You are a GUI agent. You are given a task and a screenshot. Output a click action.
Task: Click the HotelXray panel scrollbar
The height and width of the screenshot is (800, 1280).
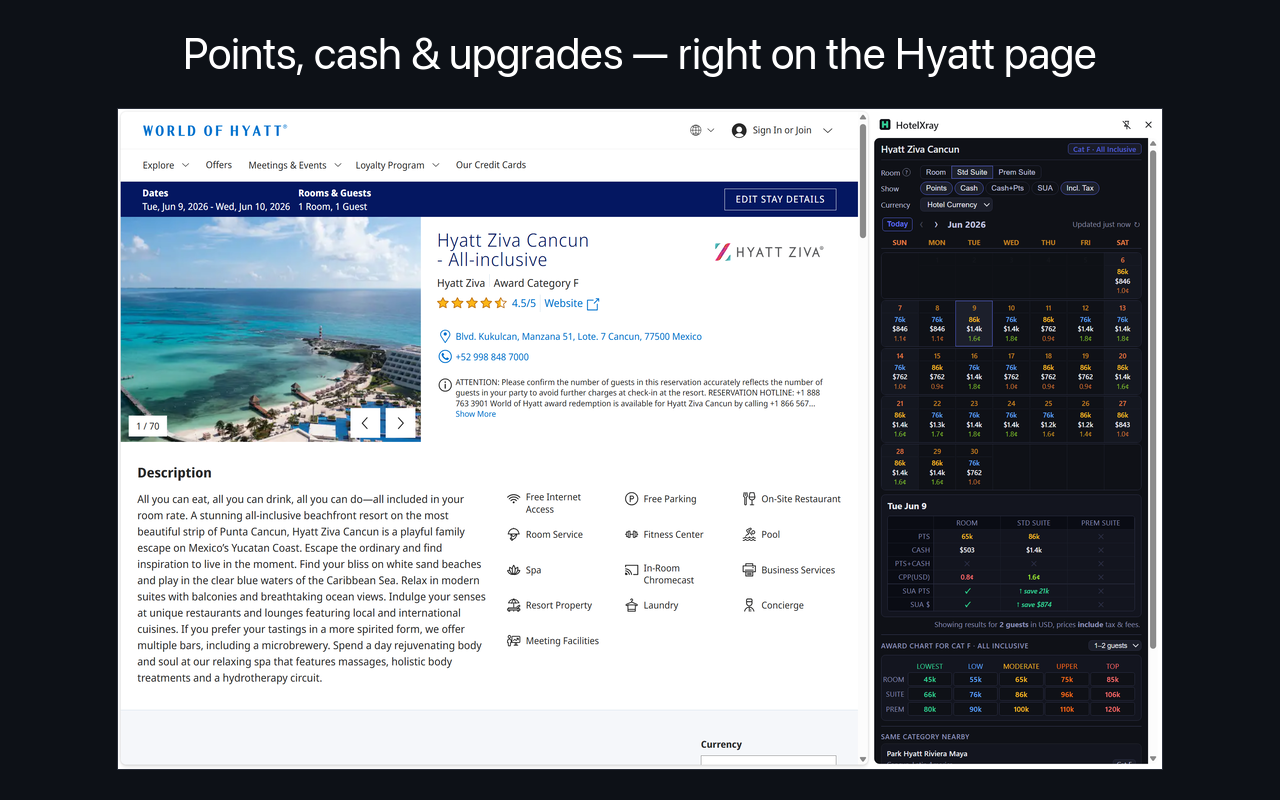[x=1152, y=400]
